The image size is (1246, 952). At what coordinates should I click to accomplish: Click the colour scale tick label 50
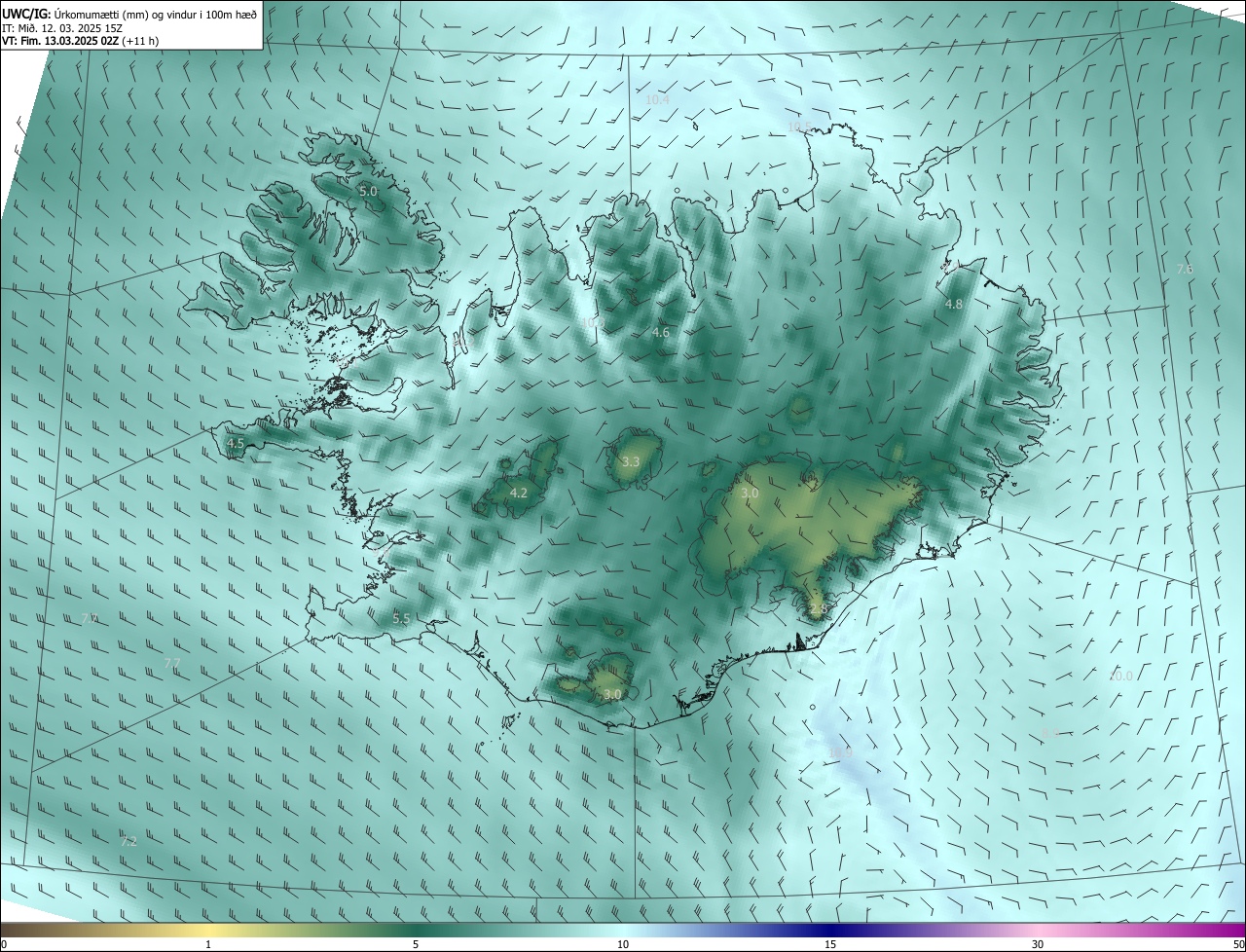1238,944
